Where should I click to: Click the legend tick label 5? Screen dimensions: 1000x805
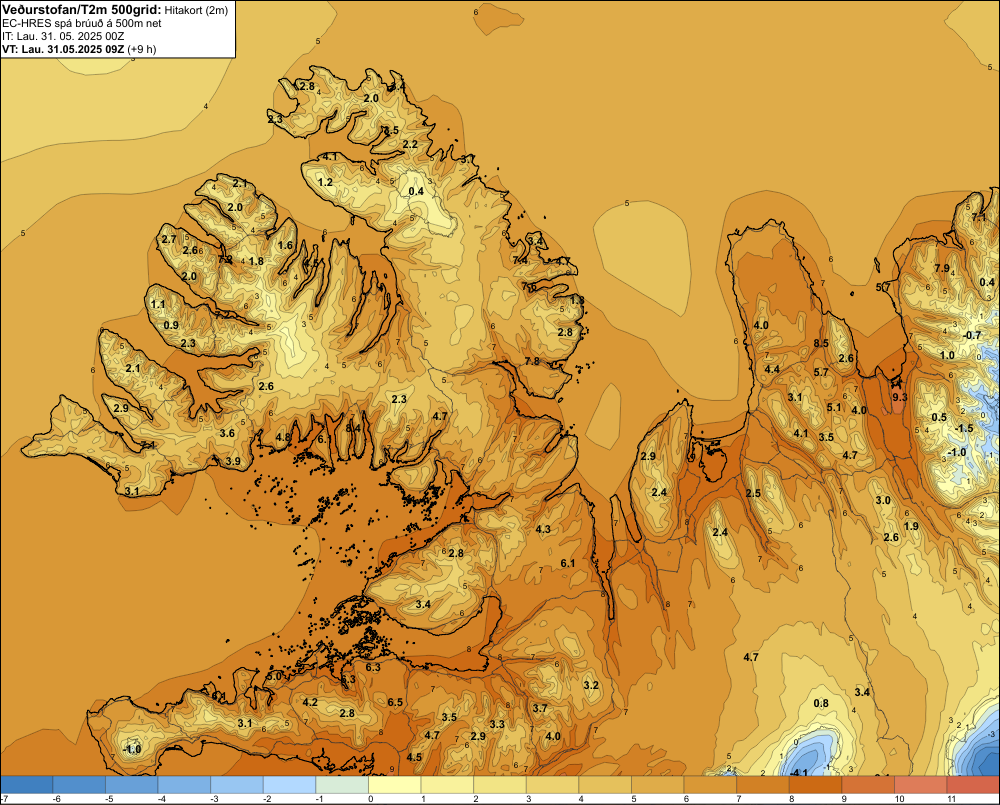point(634,799)
